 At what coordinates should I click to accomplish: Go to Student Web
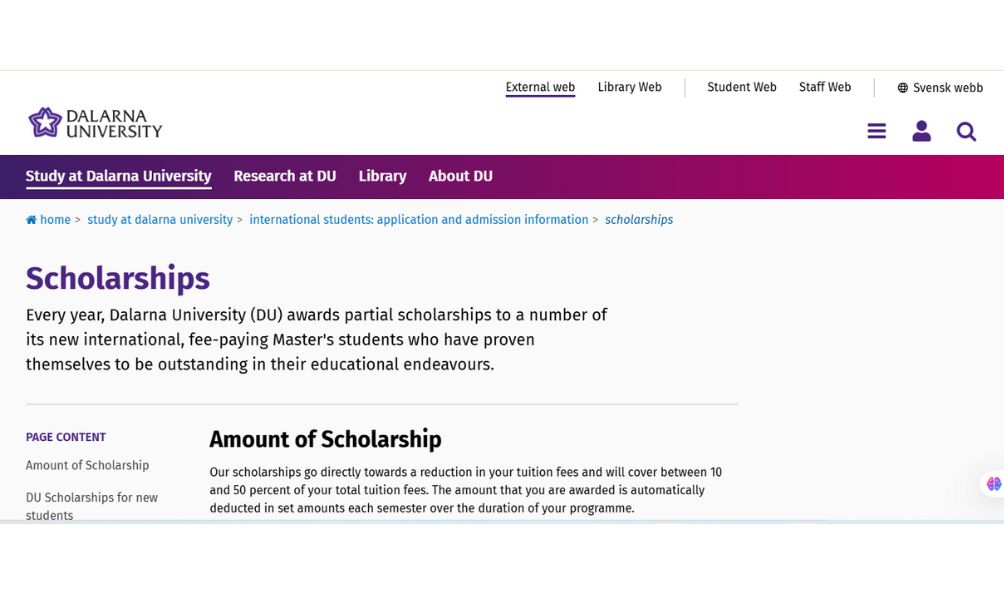pyautogui.click(x=742, y=87)
